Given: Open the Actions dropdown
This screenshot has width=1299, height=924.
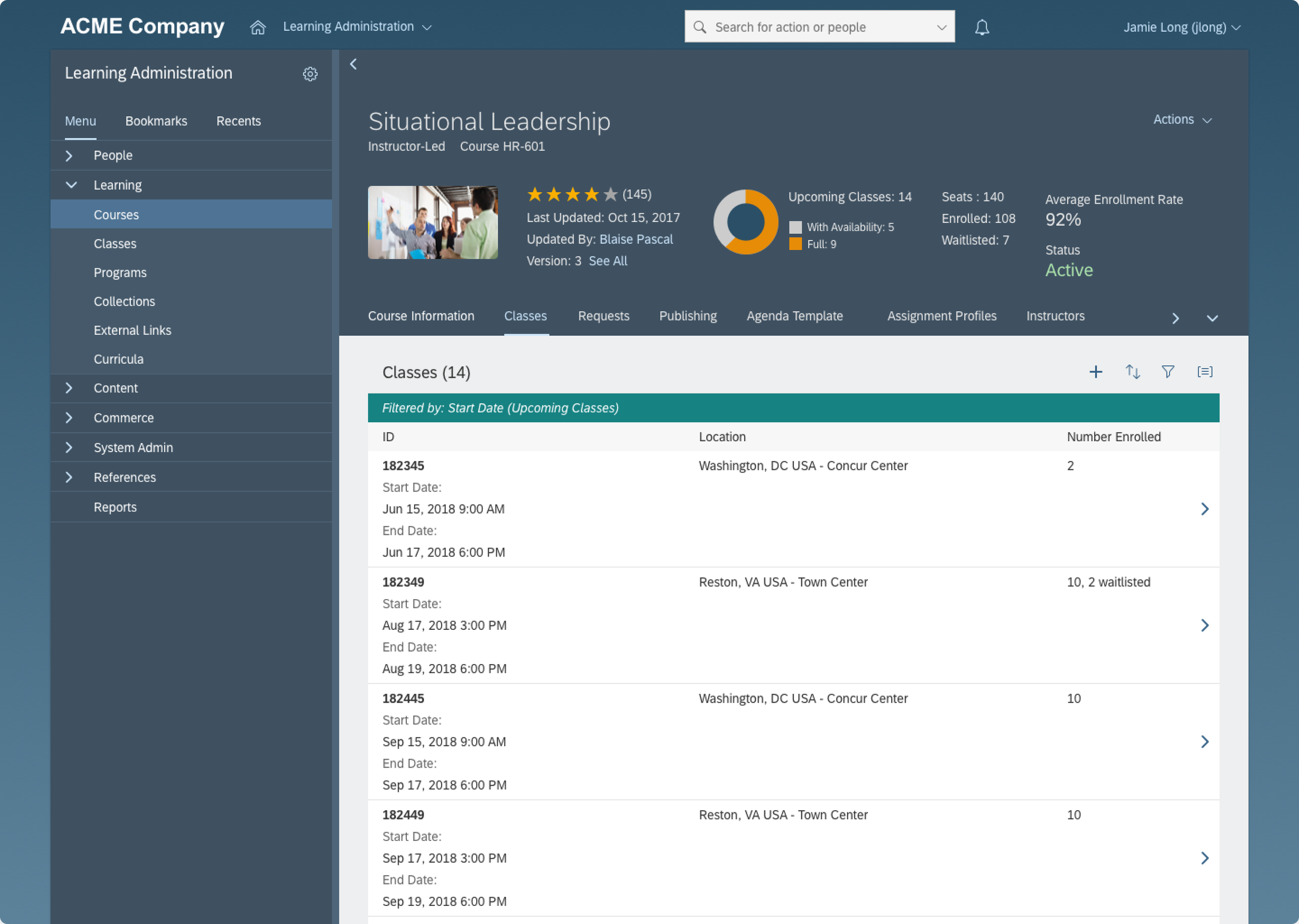Looking at the screenshot, I should [x=1182, y=120].
